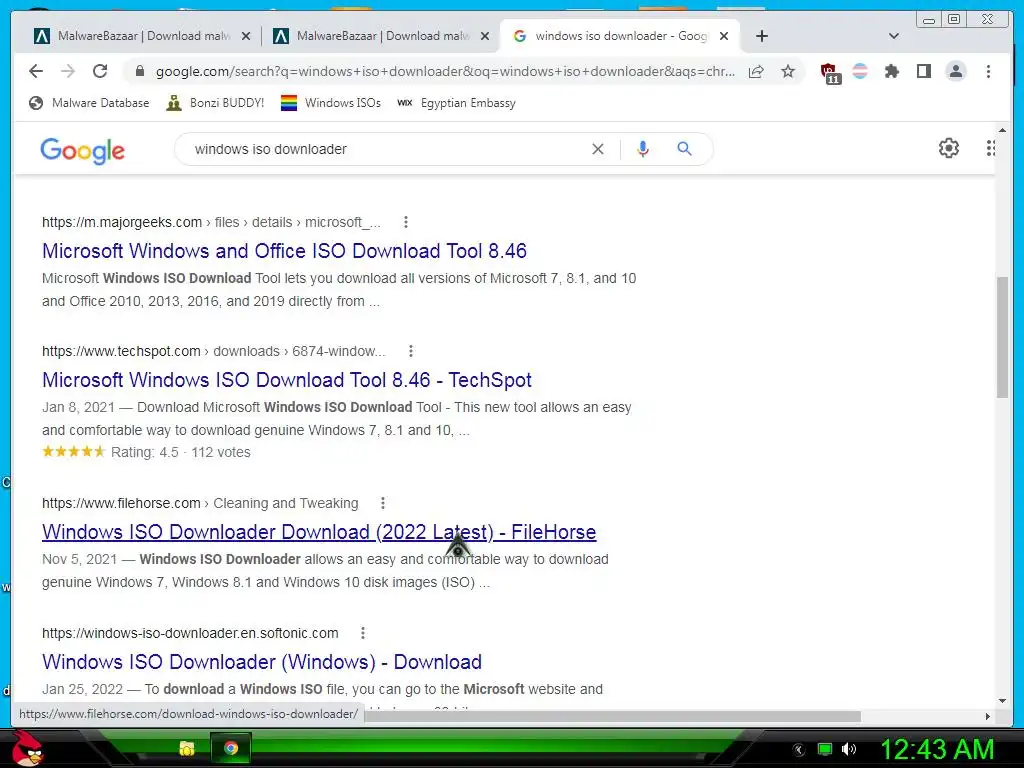Click the forward navigation arrow

(x=68, y=71)
